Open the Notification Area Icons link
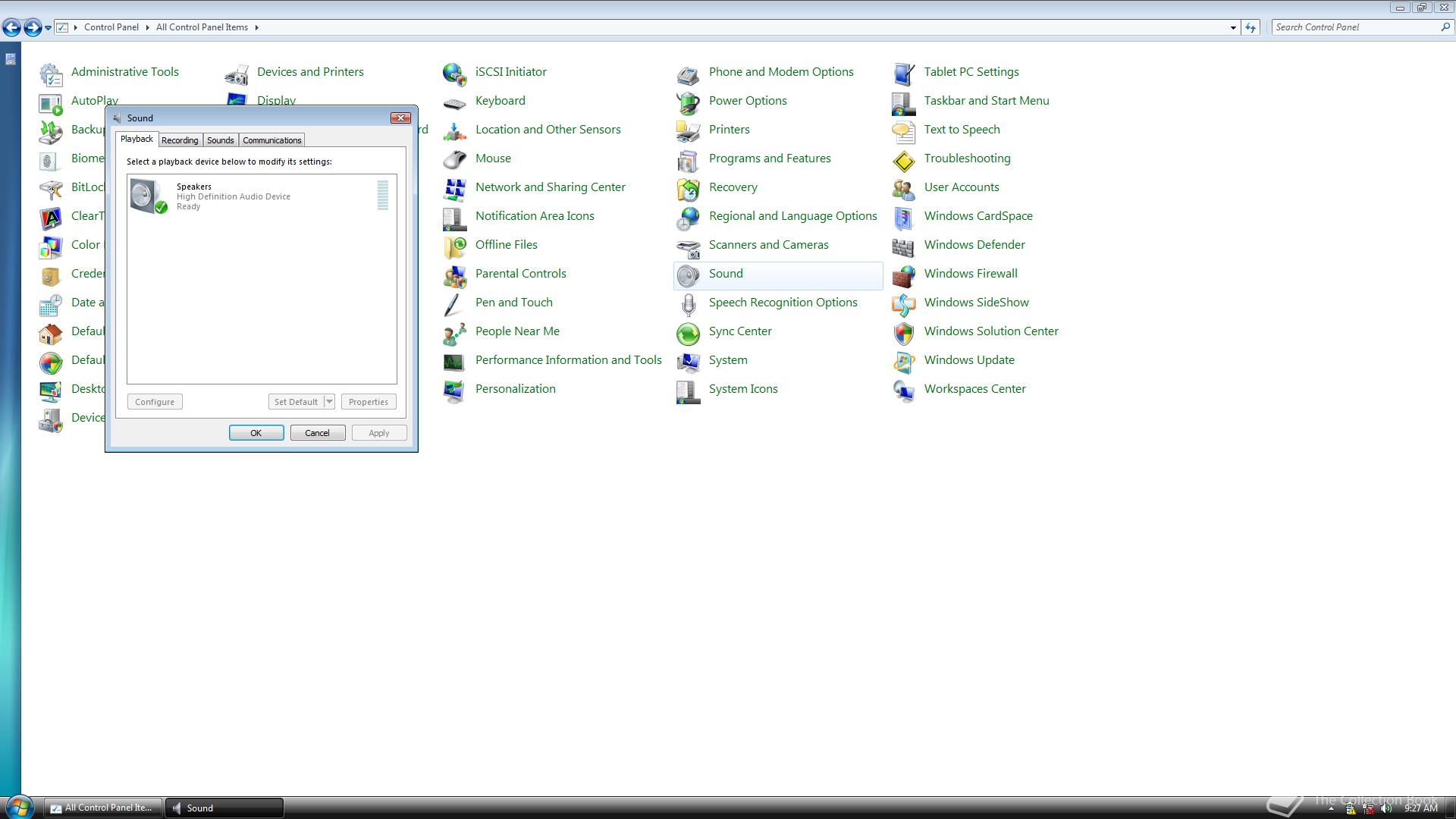Screen dimensions: 1456x819 535,216
